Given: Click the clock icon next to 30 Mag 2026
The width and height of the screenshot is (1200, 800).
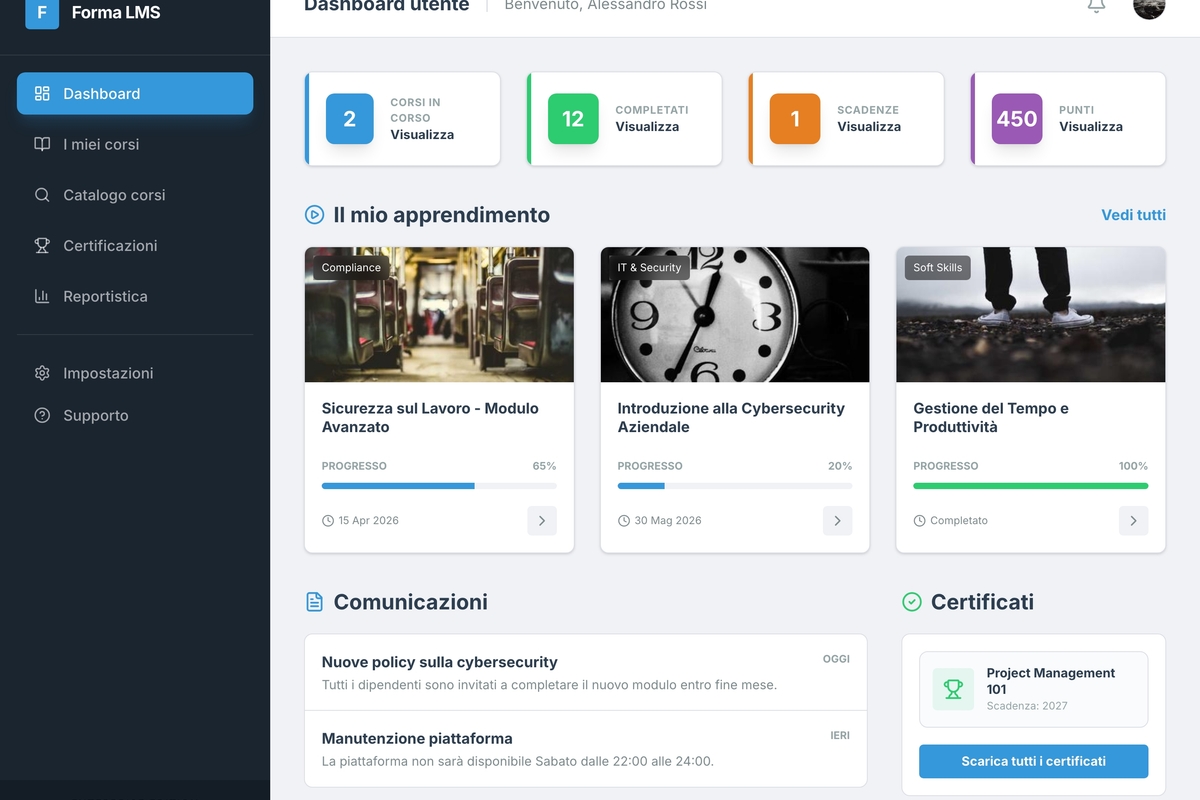Looking at the screenshot, I should click(x=624, y=521).
